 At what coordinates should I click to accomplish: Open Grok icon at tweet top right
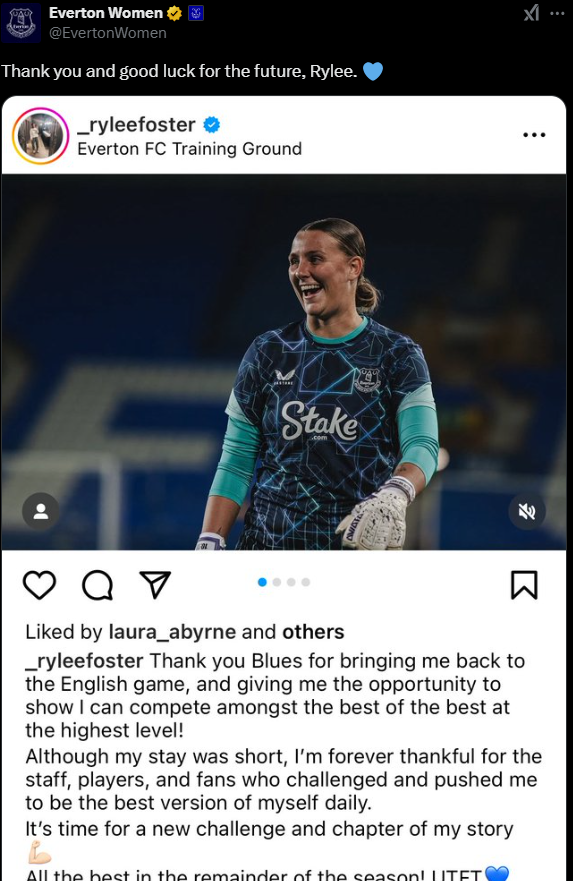(x=531, y=13)
